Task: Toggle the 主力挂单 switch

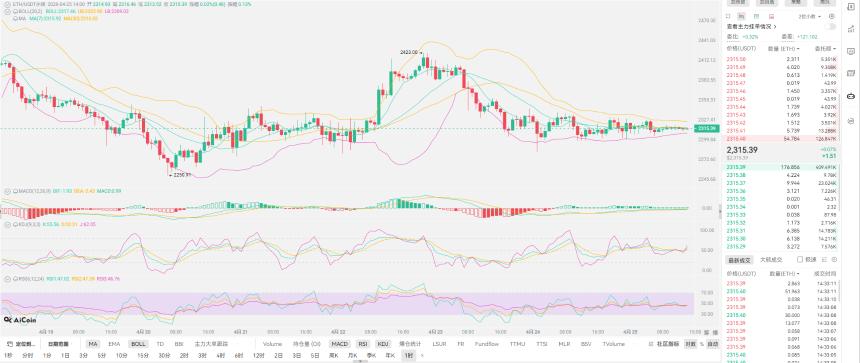Action: [830, 27]
